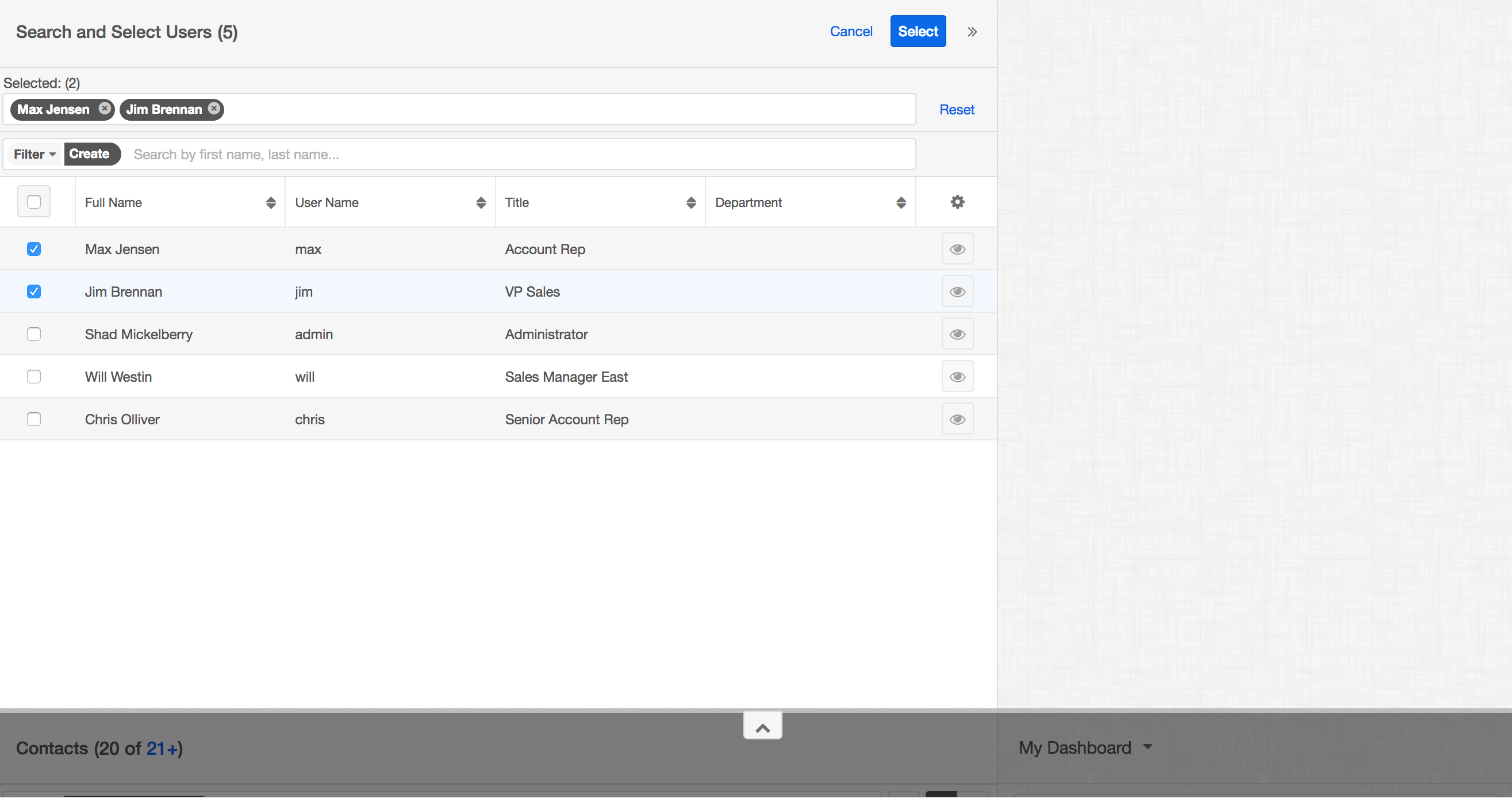Screen dimensions: 1512x798
Task: Click User Name column header label
Action: [327, 202]
